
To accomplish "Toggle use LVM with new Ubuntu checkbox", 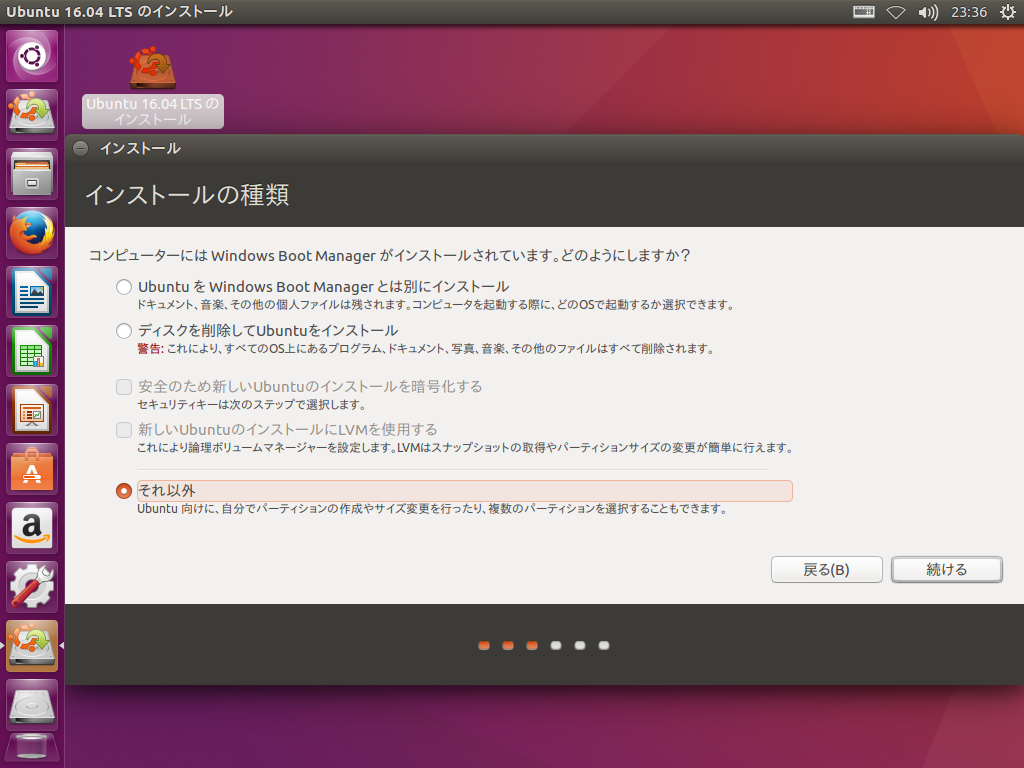I will 123,430.
